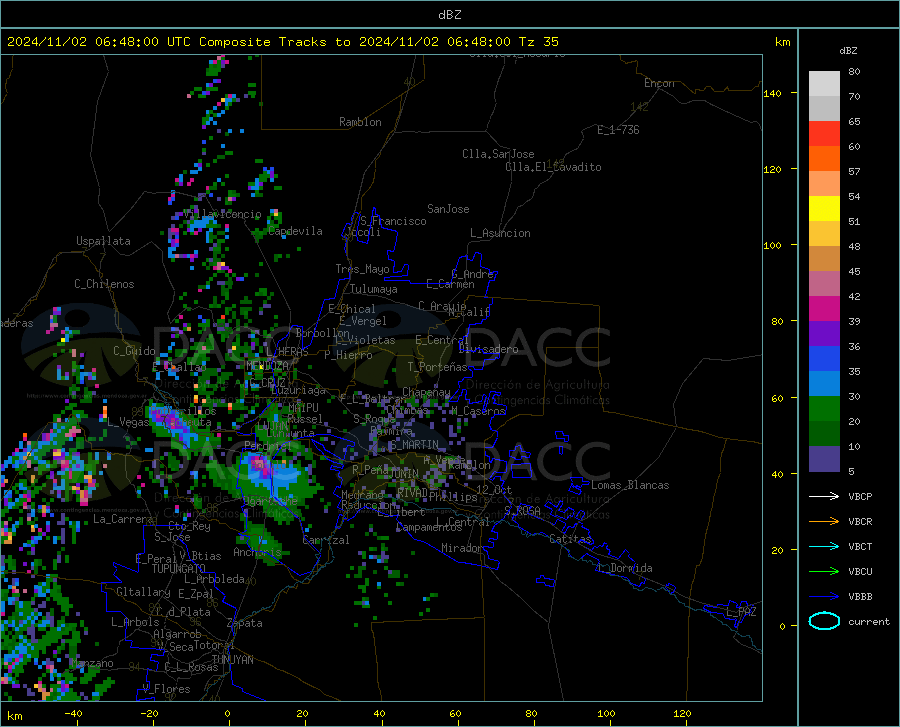The width and height of the screenshot is (900, 727).
Task: Click the Villavicencio map label
Action: pos(223,214)
